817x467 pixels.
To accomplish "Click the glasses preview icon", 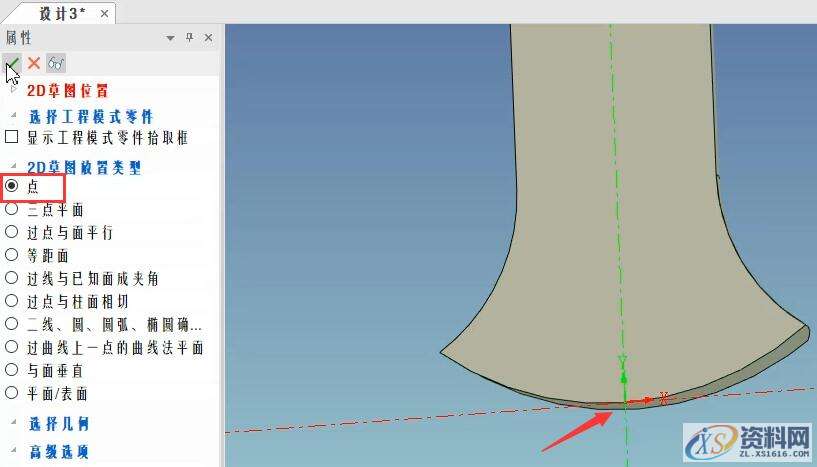I will tap(56, 63).
